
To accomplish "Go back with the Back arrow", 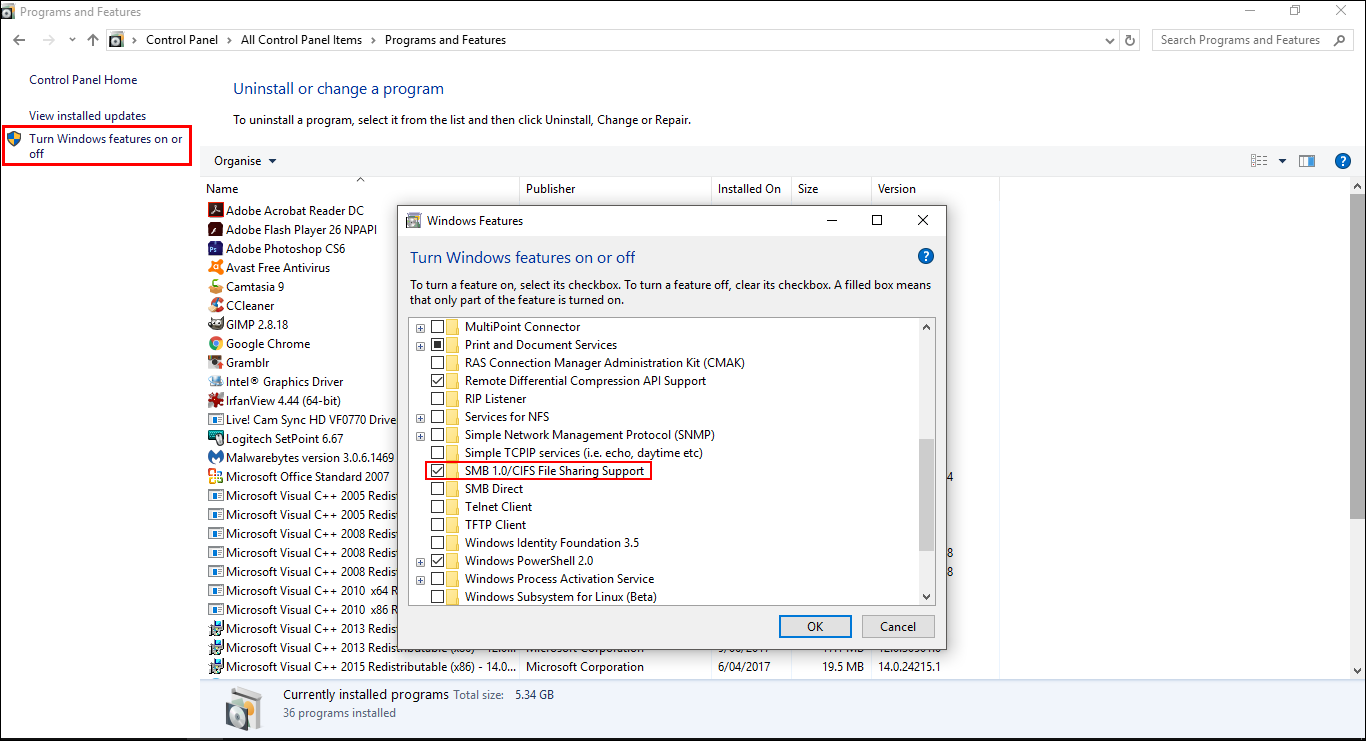I will click(19, 40).
